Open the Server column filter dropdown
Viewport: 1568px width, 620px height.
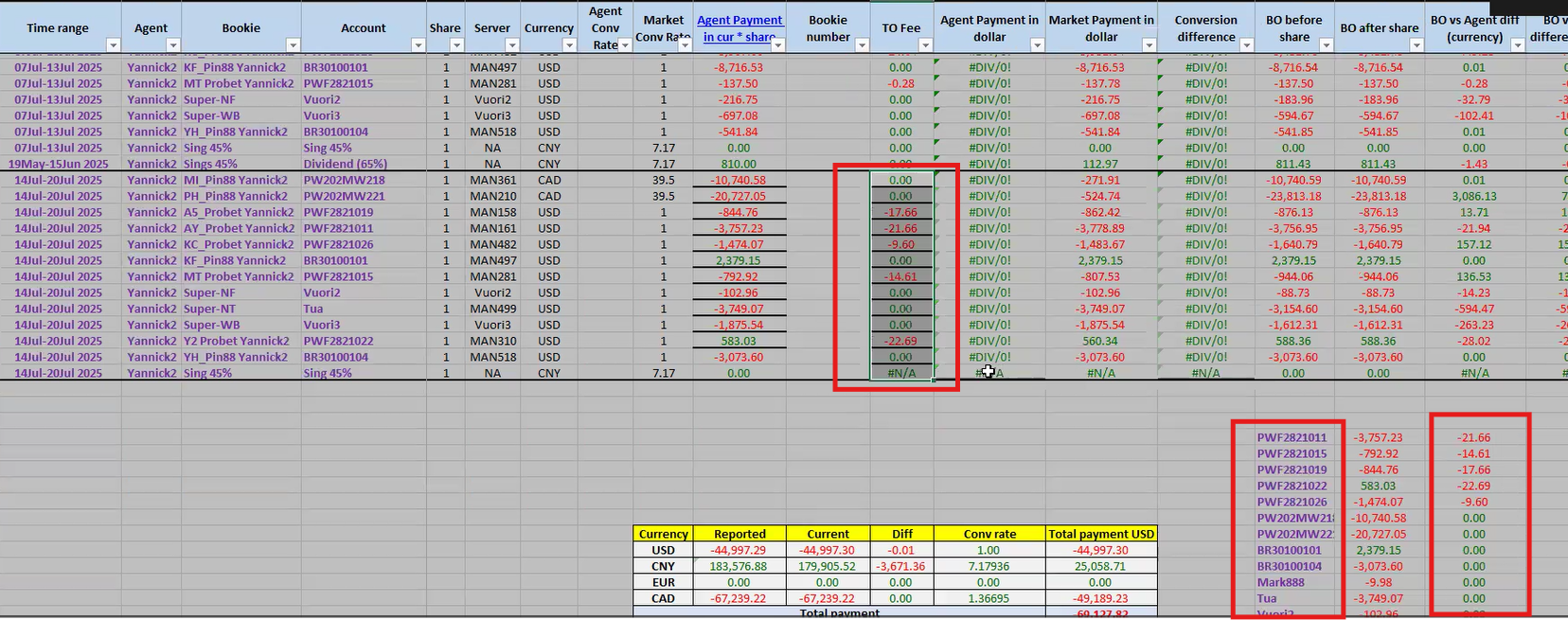coord(512,45)
